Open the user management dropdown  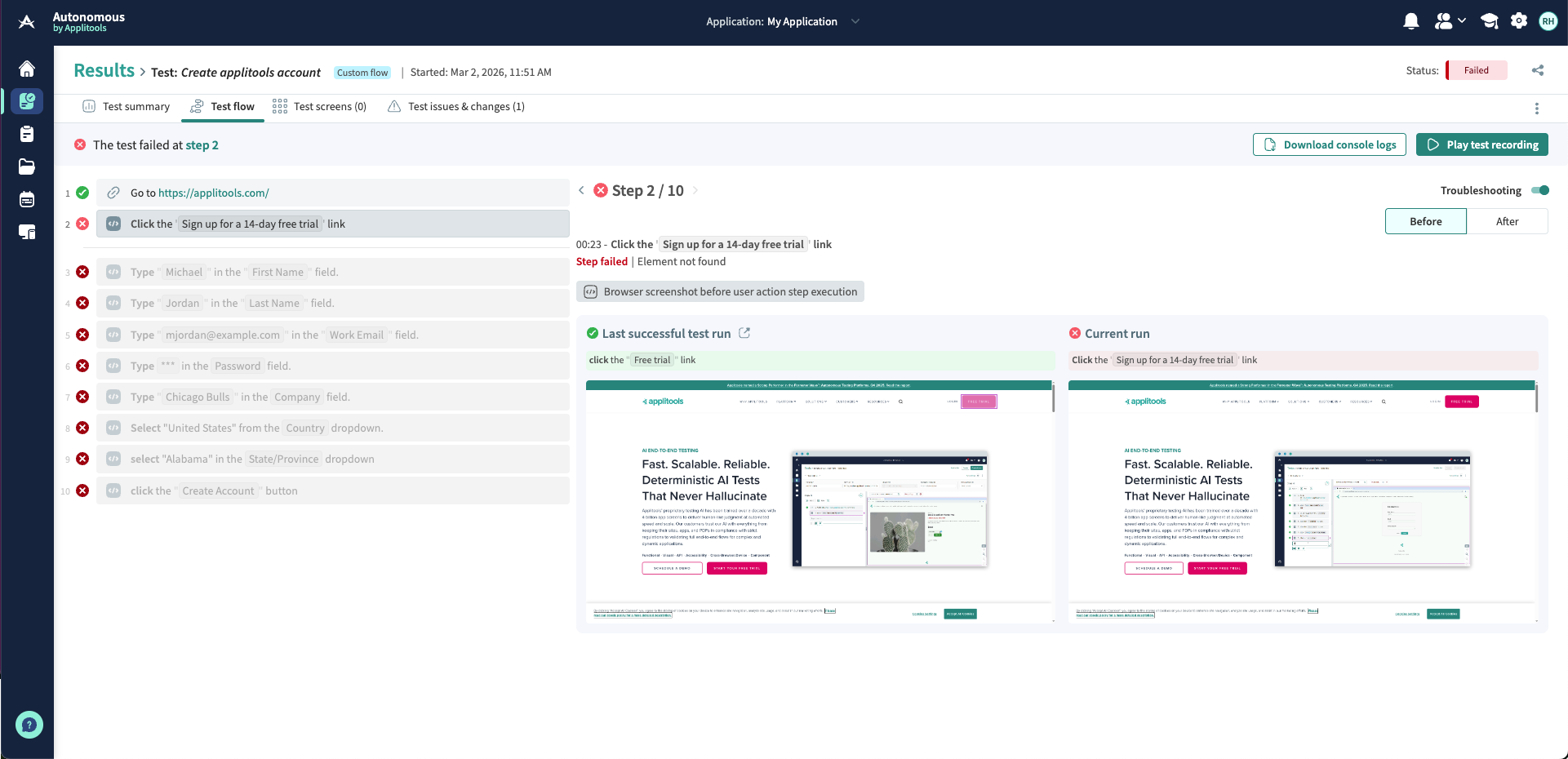1450,22
